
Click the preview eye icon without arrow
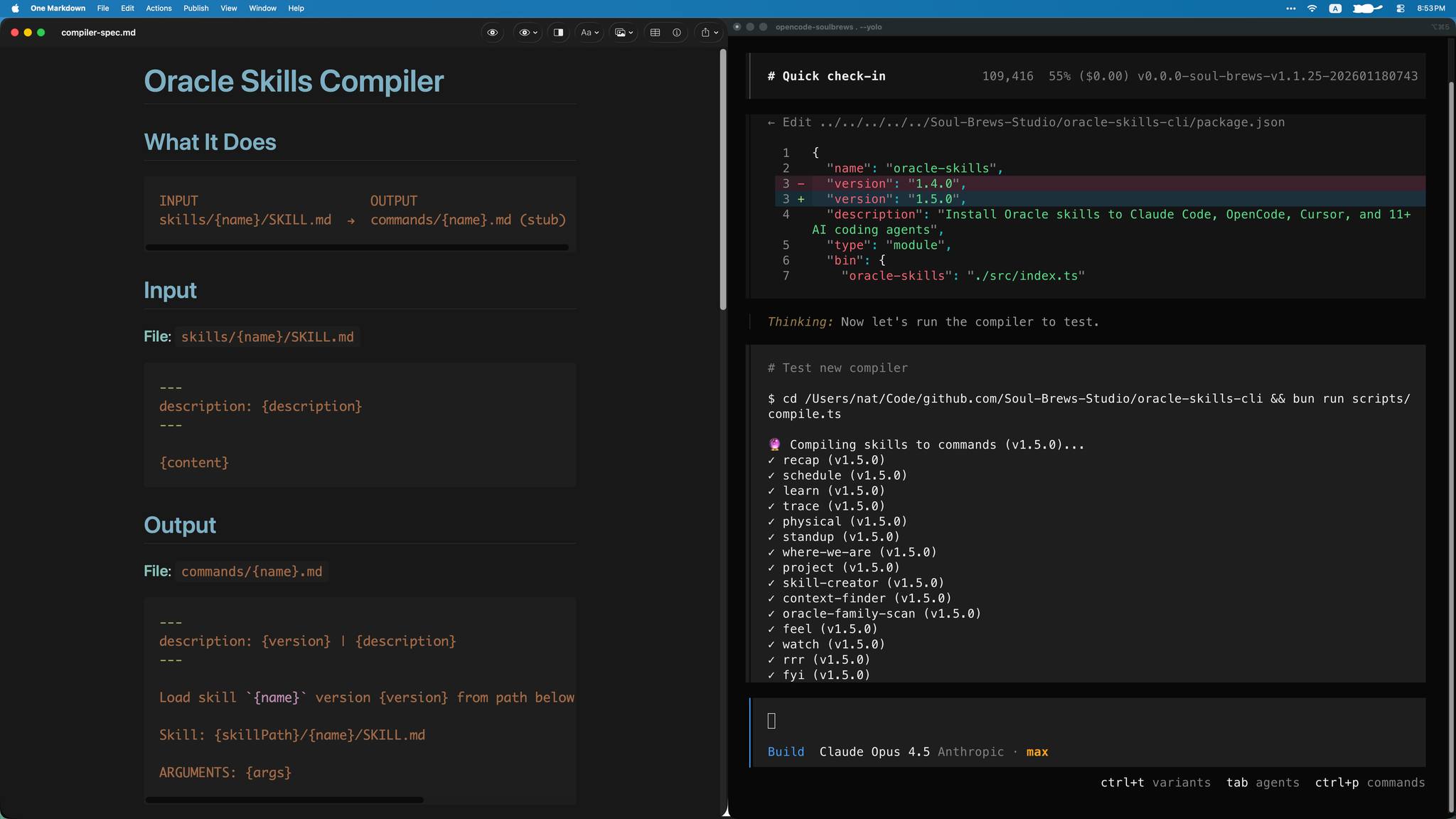click(492, 33)
